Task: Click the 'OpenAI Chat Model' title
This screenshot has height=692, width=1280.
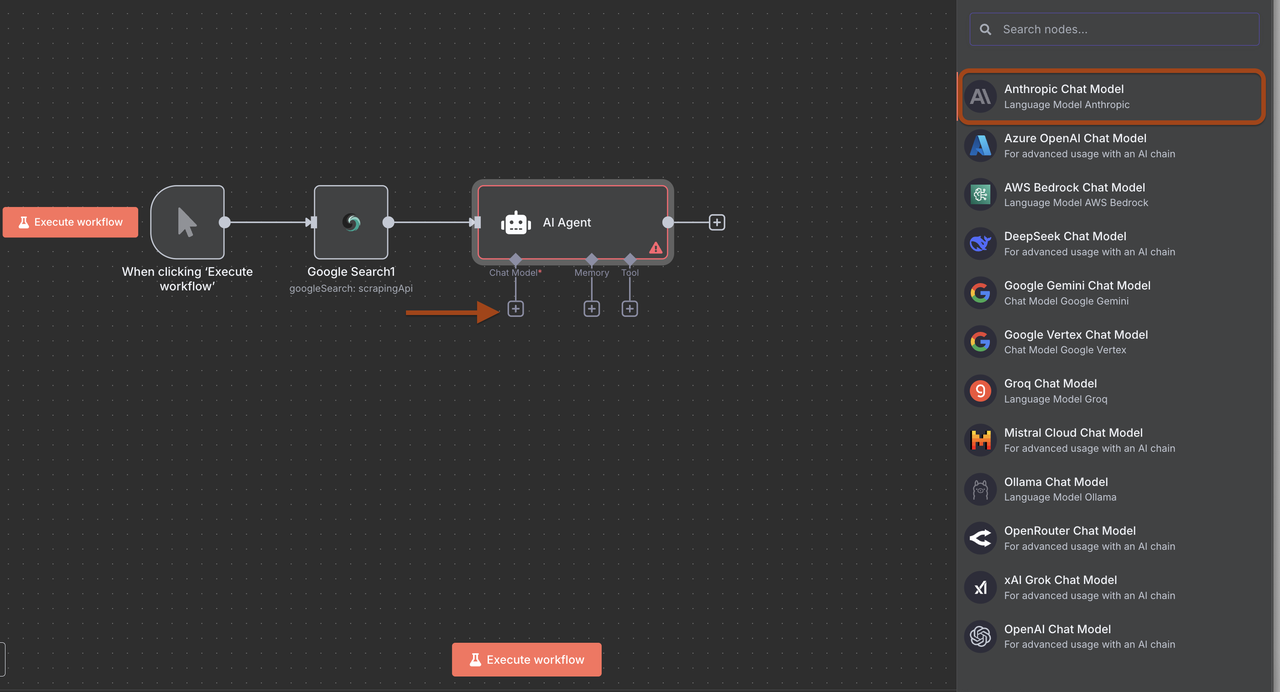Action: coord(1057,629)
